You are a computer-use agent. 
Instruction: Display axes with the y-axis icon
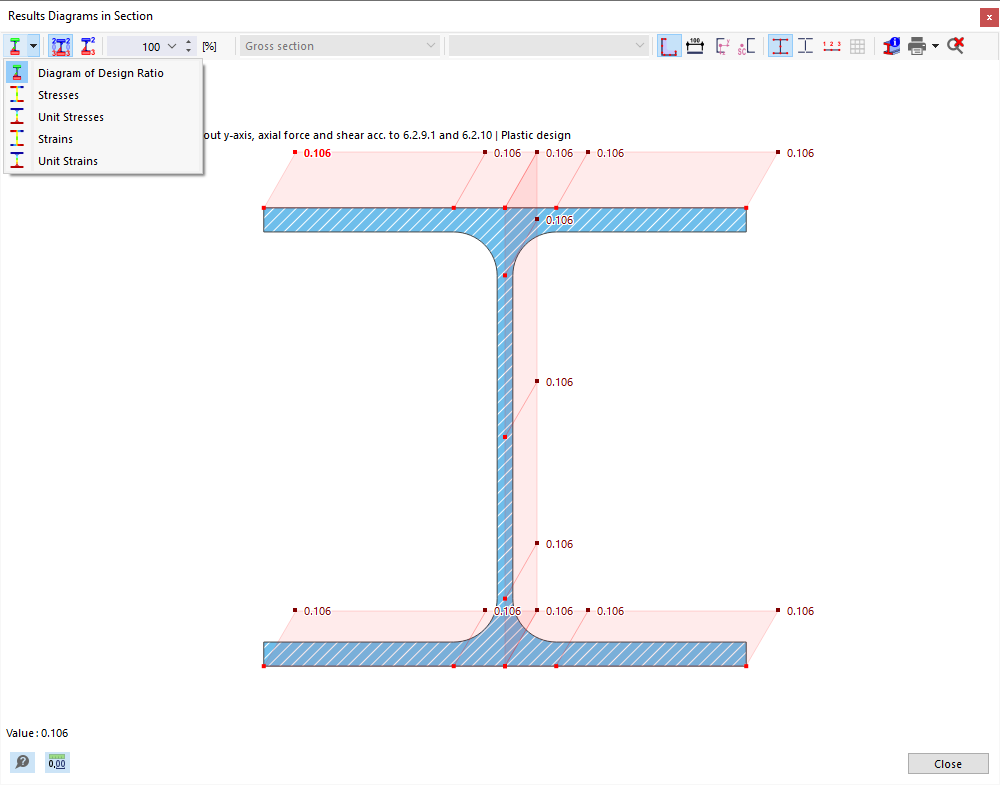722,45
